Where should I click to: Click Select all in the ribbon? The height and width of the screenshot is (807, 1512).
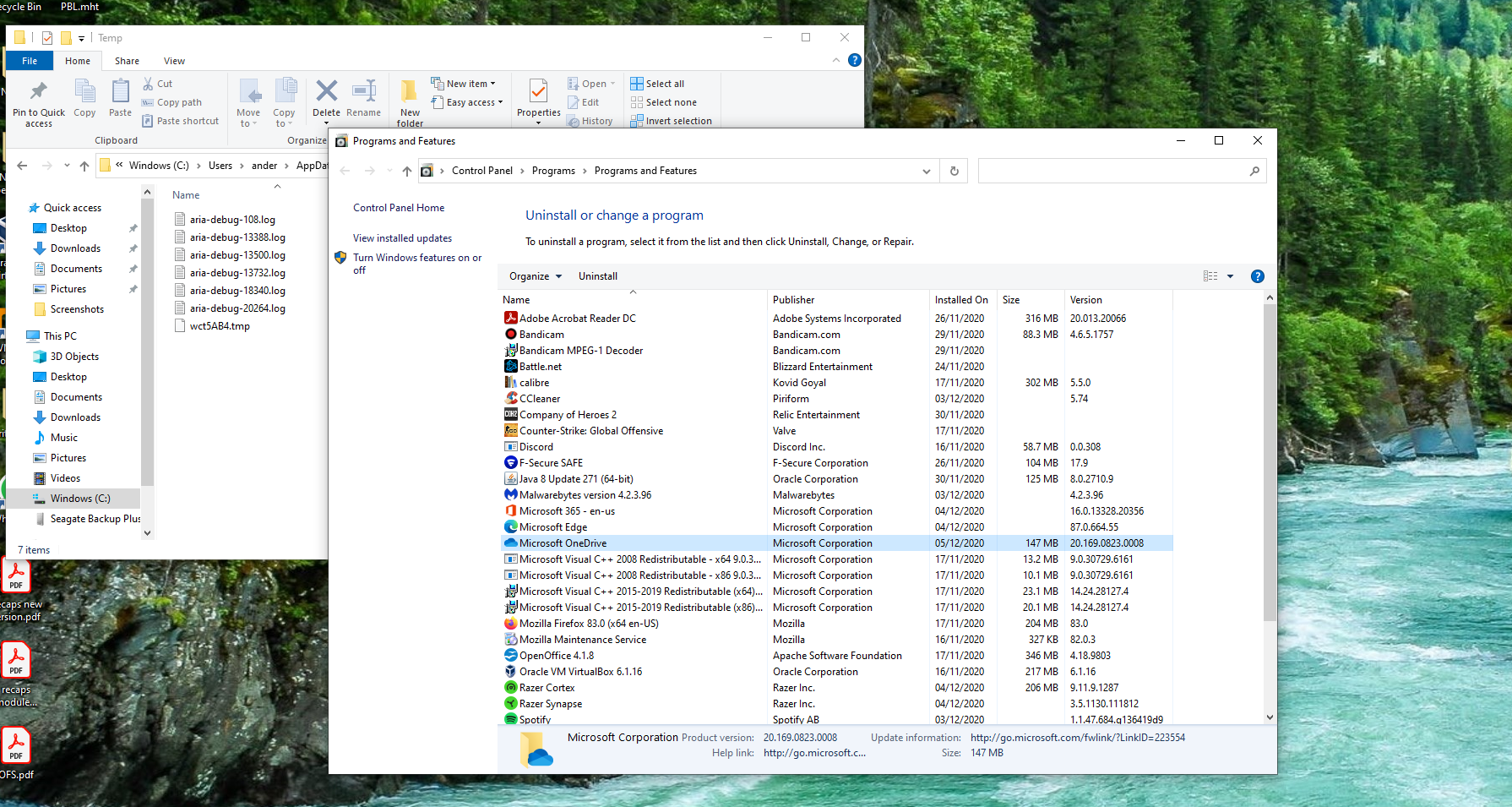664,84
